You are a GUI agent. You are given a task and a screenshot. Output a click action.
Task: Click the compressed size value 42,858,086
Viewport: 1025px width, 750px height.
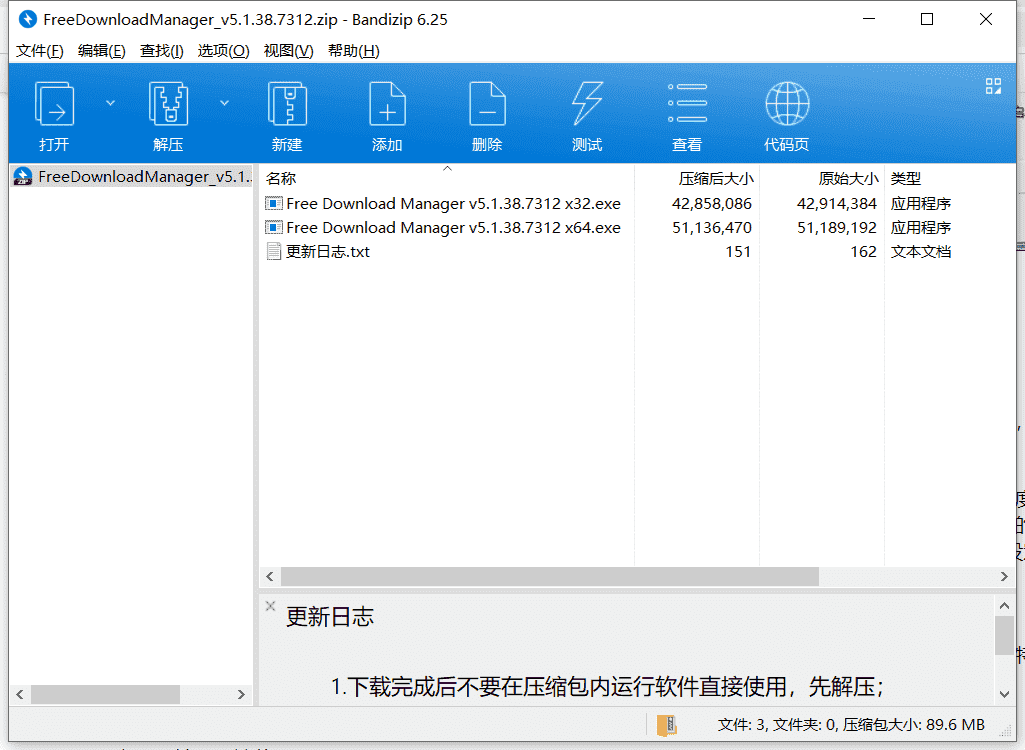click(712, 204)
